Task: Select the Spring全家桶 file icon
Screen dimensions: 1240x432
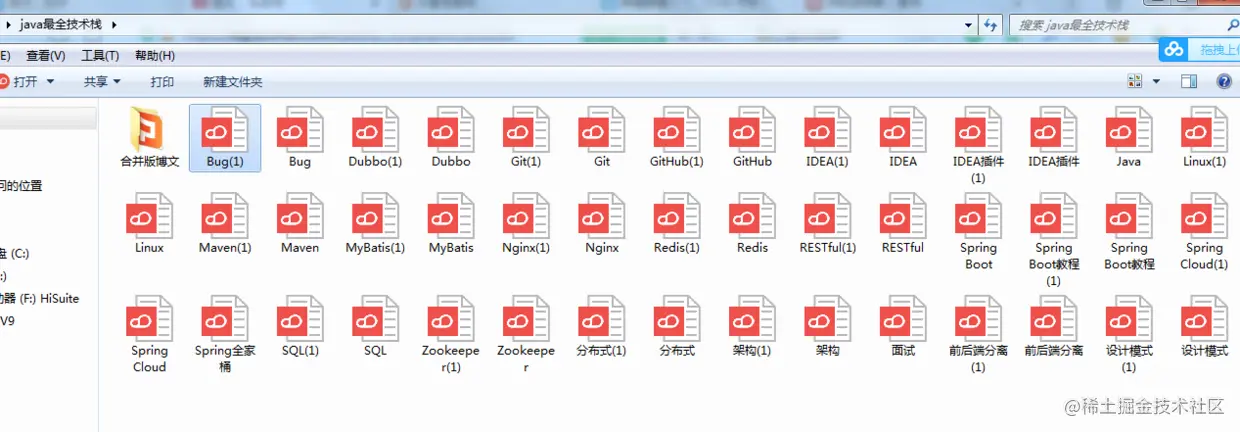Action: pyautogui.click(x=225, y=319)
